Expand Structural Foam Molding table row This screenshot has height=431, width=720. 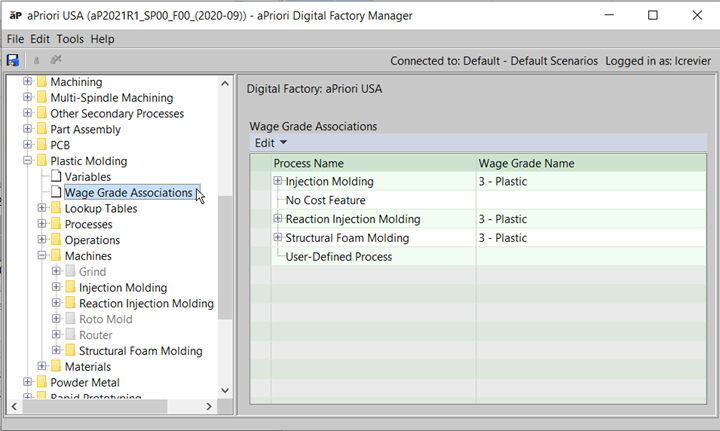click(277, 237)
